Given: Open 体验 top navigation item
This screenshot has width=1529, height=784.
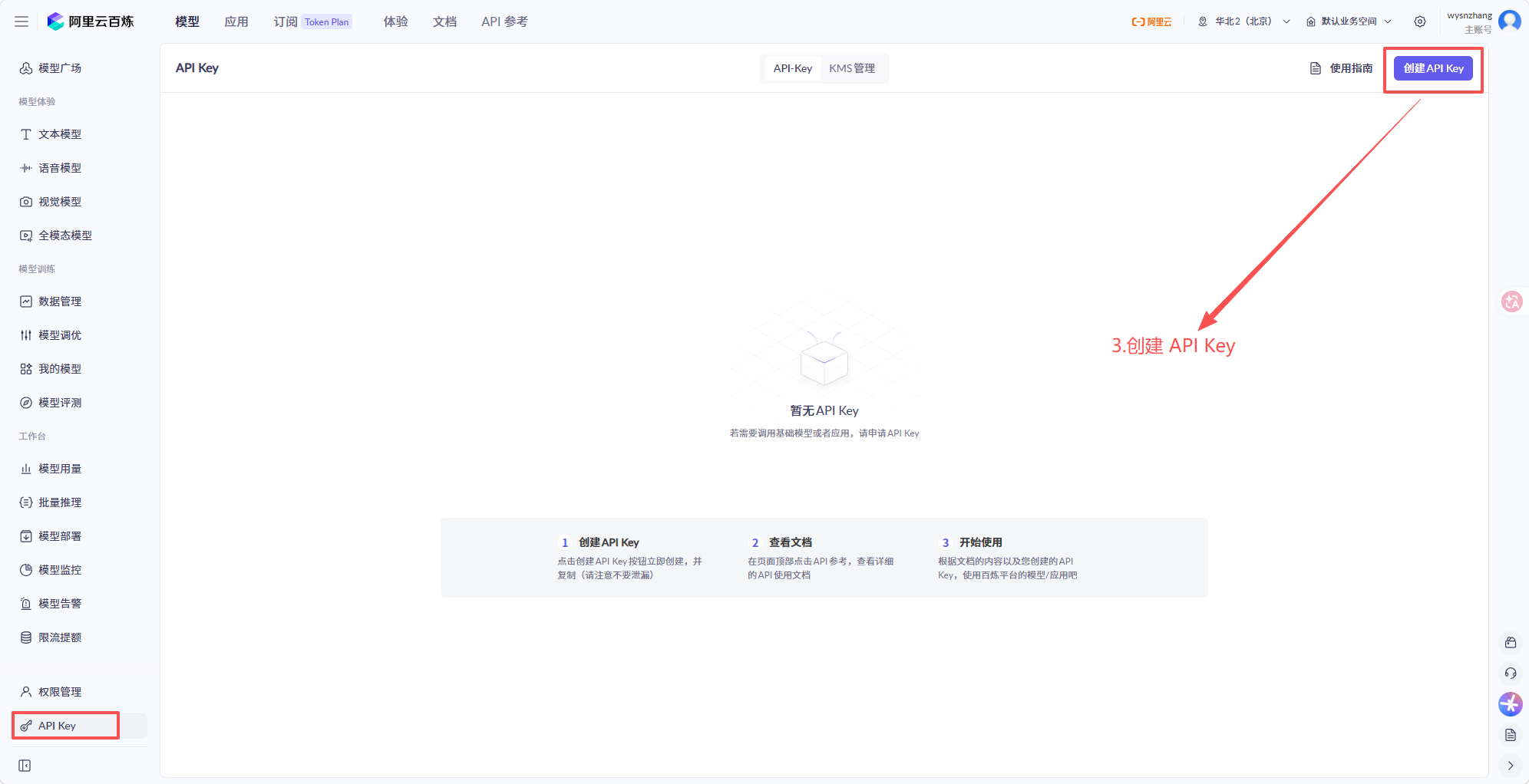Looking at the screenshot, I should click(396, 21).
